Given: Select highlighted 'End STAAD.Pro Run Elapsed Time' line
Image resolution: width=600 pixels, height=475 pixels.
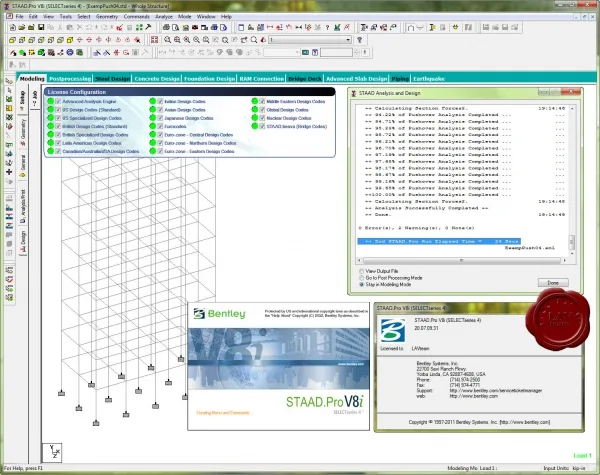Looking at the screenshot, I should click(439, 241).
